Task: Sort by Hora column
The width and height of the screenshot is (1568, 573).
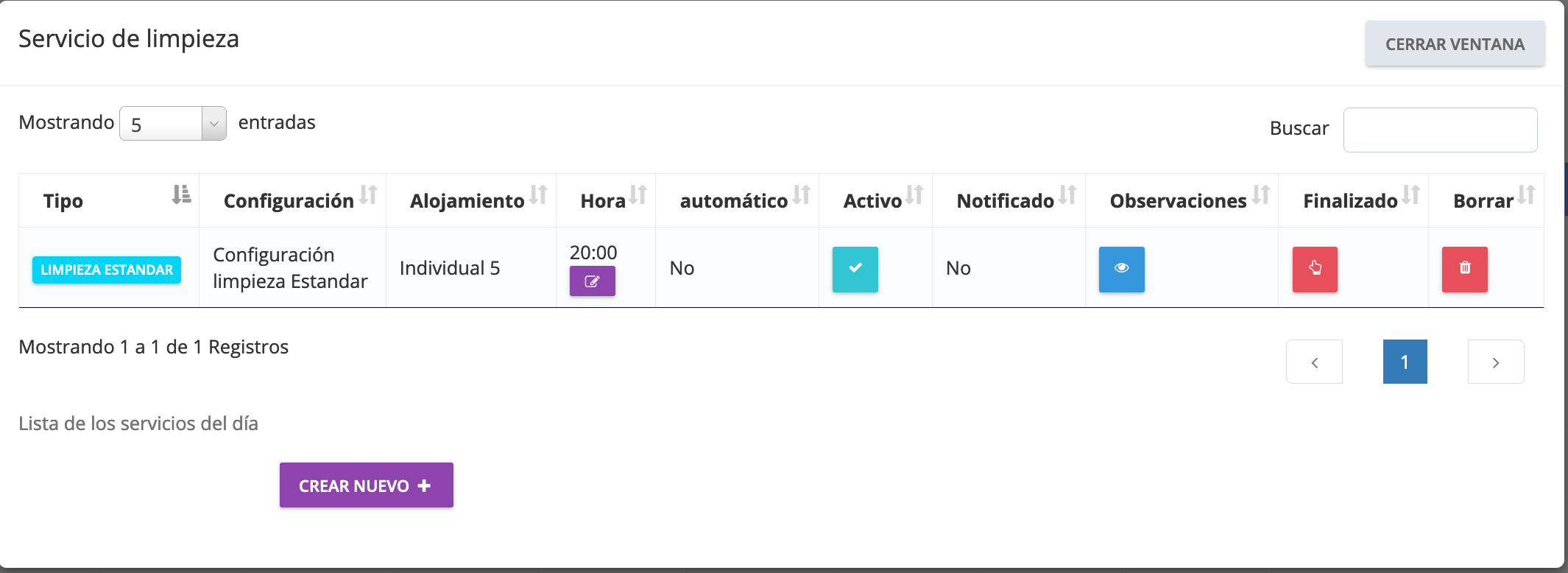Action: pyautogui.click(x=606, y=200)
